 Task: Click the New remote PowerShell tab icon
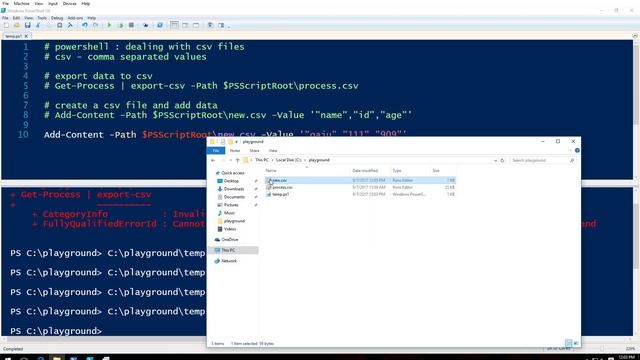[145, 25]
